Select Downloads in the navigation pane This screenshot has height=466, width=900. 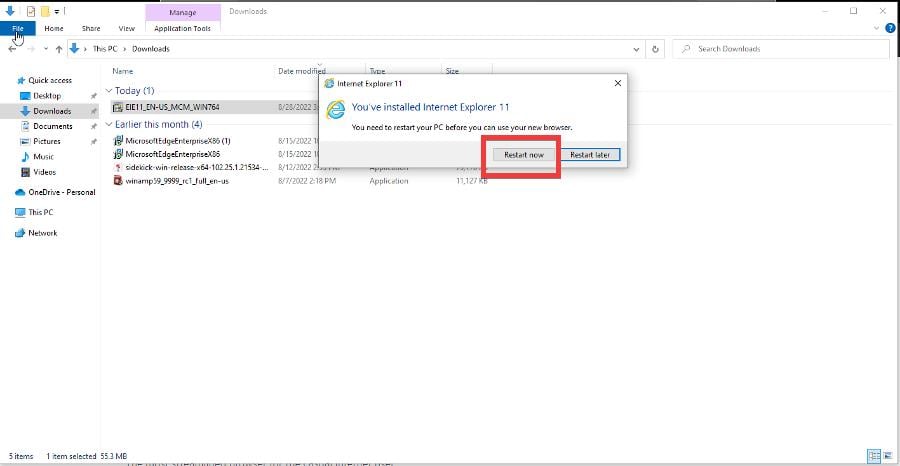tap(52, 111)
